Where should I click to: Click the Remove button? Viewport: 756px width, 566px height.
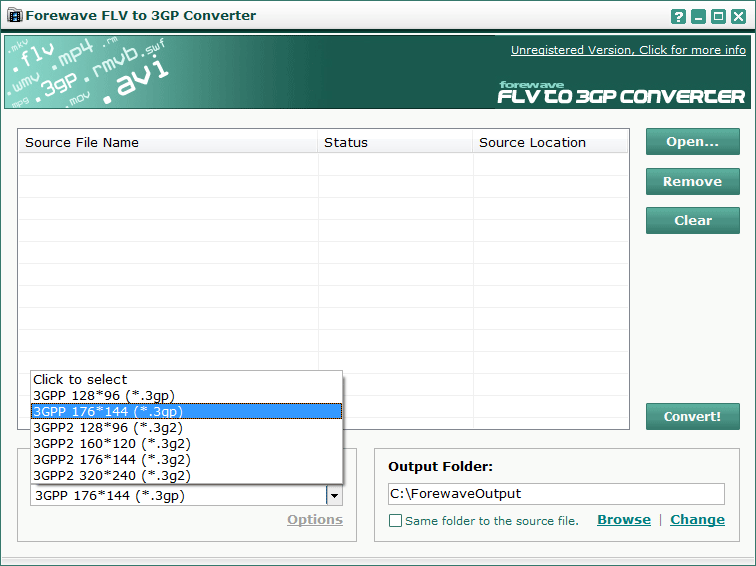click(x=692, y=181)
